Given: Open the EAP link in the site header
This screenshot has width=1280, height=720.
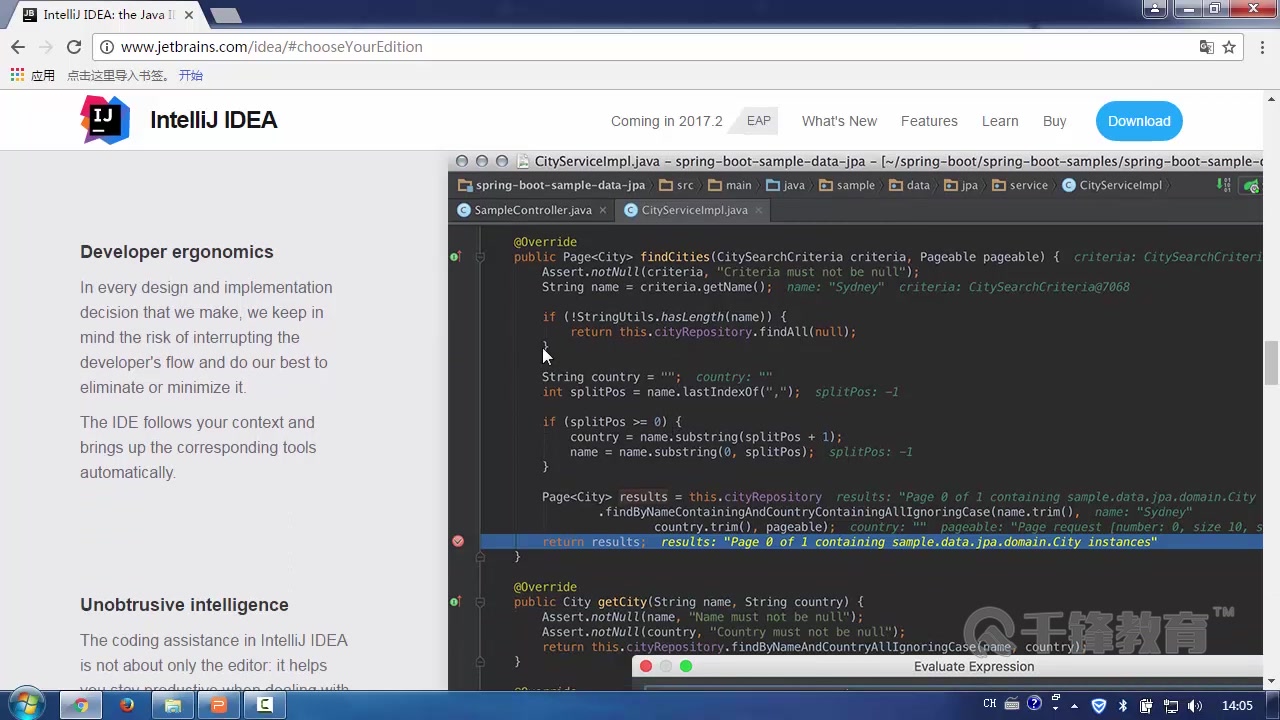Looking at the screenshot, I should coord(758,121).
